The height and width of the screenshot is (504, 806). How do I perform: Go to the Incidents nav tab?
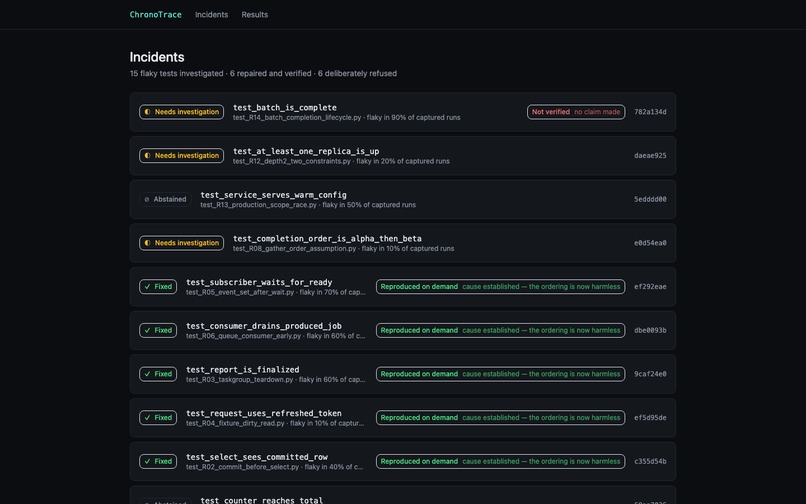[x=211, y=14]
